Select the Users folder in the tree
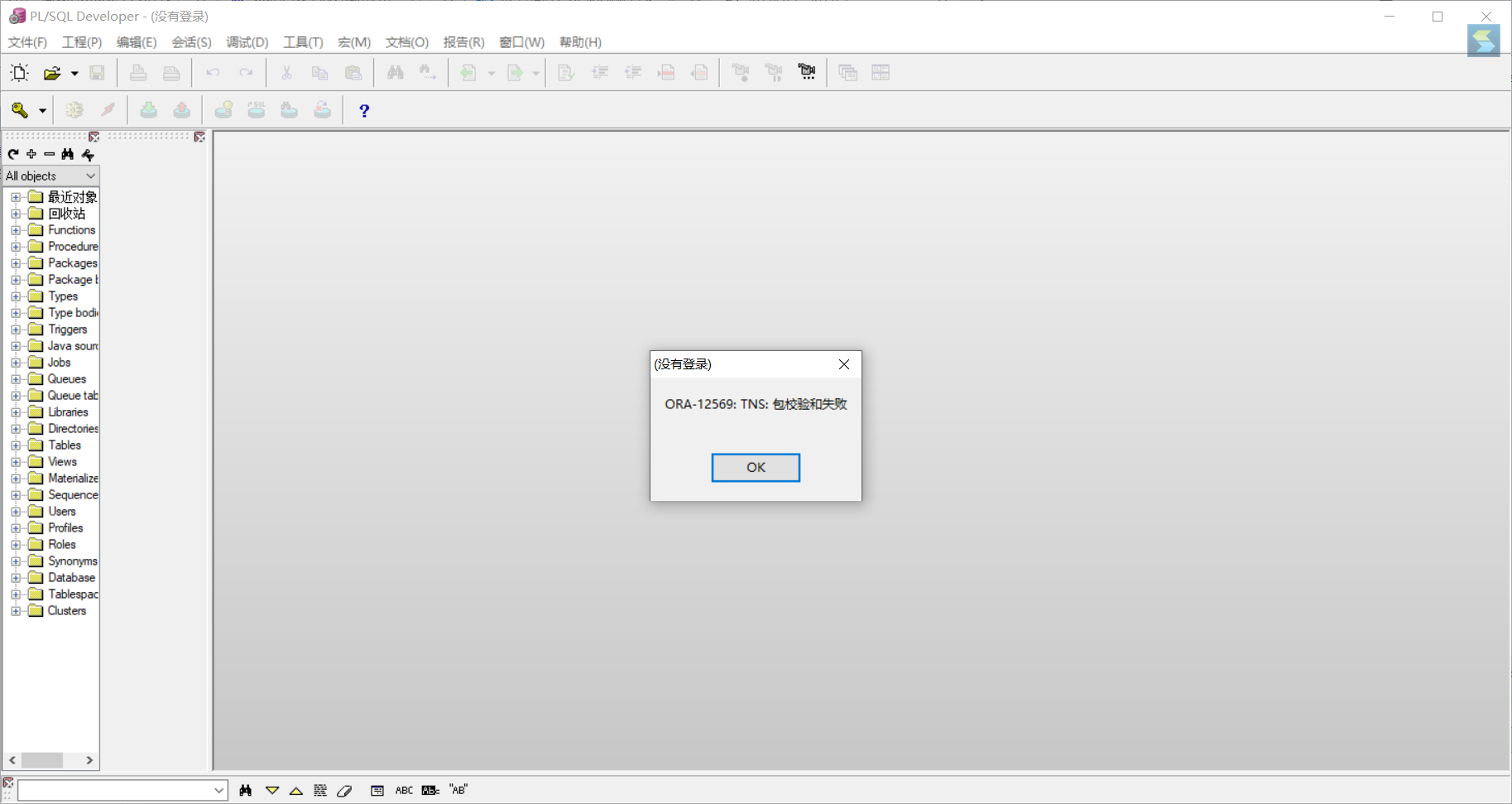 62,512
